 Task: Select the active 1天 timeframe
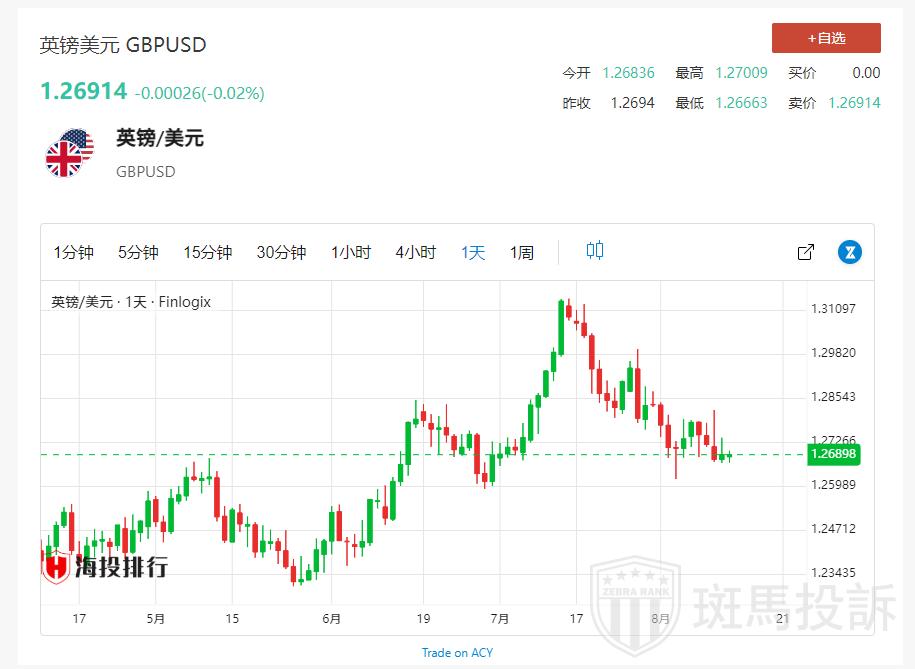point(473,252)
